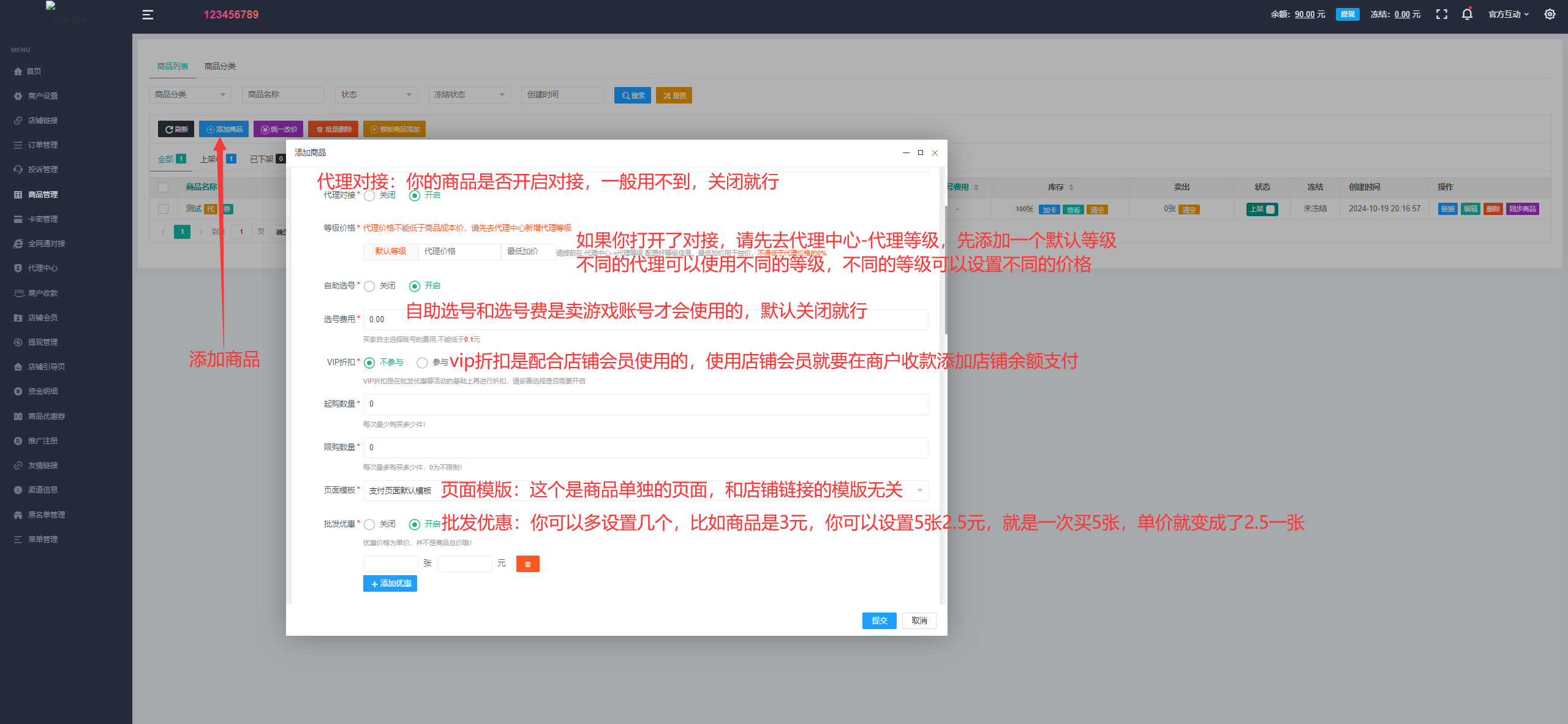Focus the 商品名称 search field
This screenshot has width=1568, height=724.
(x=283, y=95)
